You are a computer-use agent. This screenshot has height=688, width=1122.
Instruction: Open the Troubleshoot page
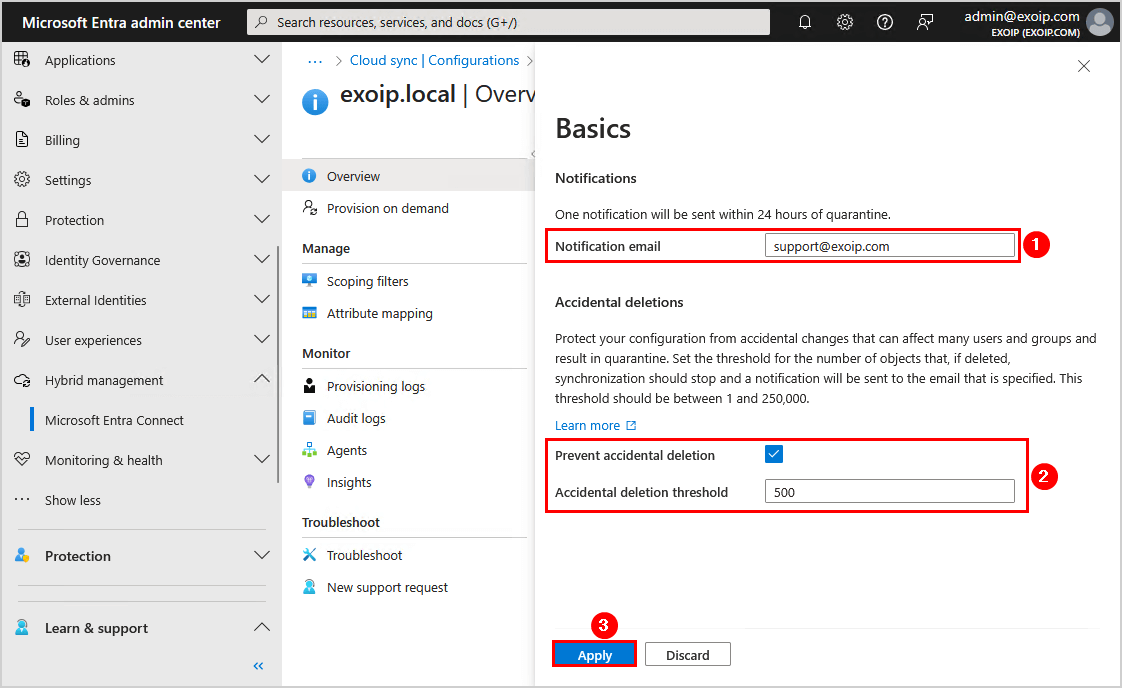(364, 555)
